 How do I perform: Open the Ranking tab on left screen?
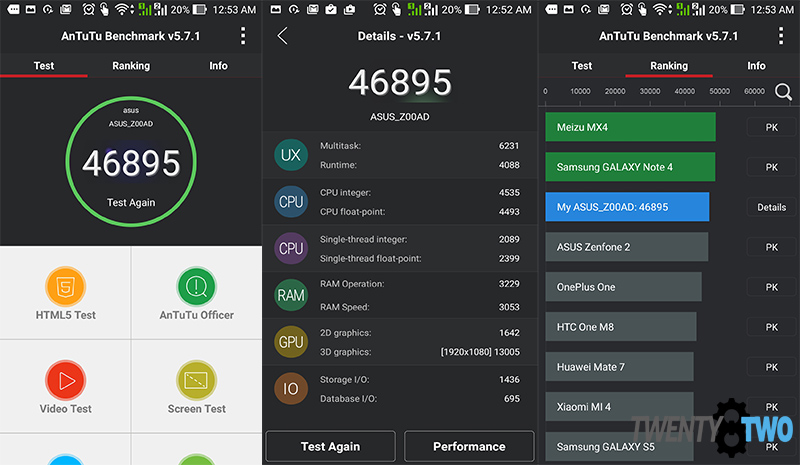click(131, 66)
